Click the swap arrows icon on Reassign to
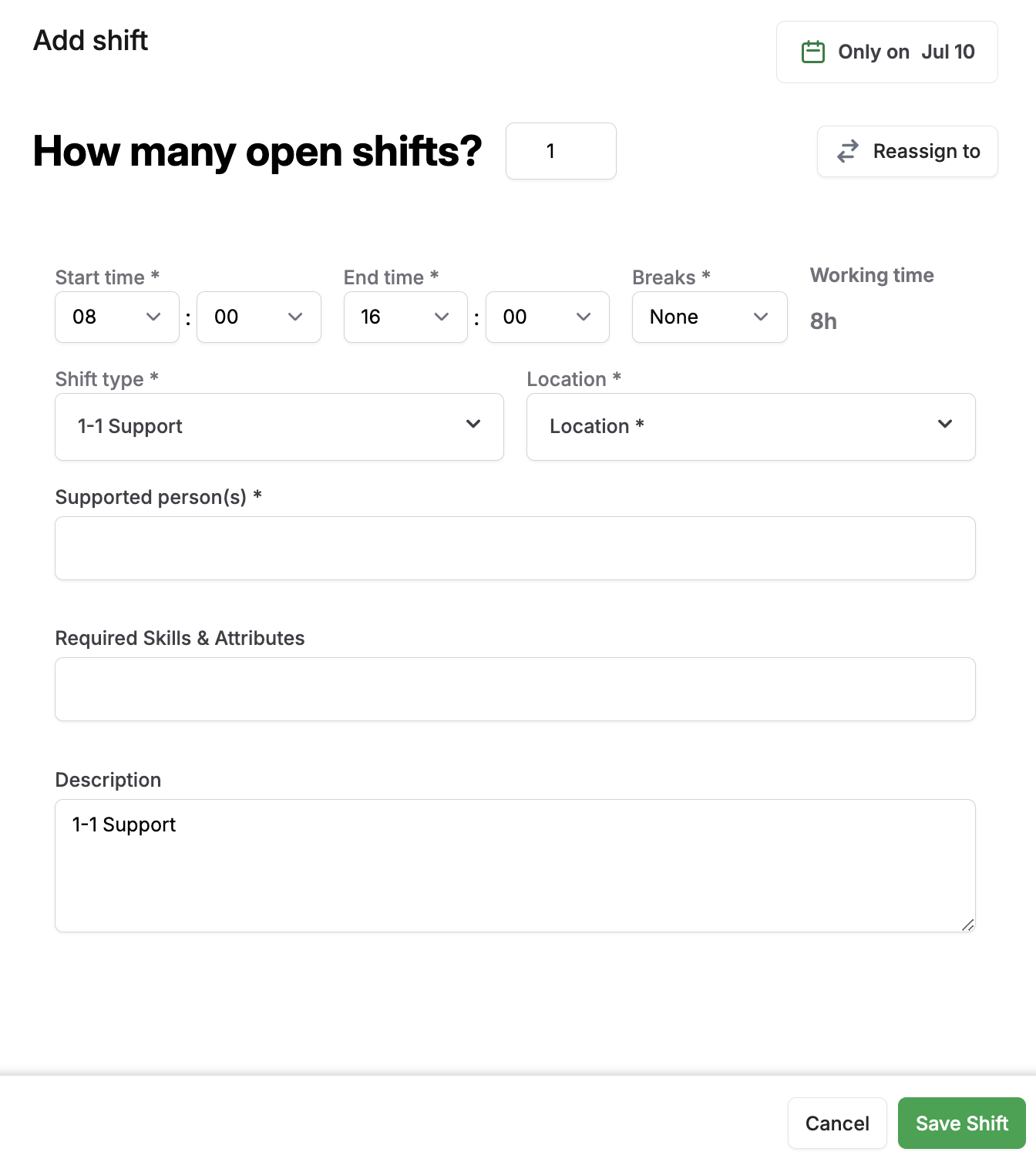Image resolution: width=1036 pixels, height=1162 pixels. 847,152
